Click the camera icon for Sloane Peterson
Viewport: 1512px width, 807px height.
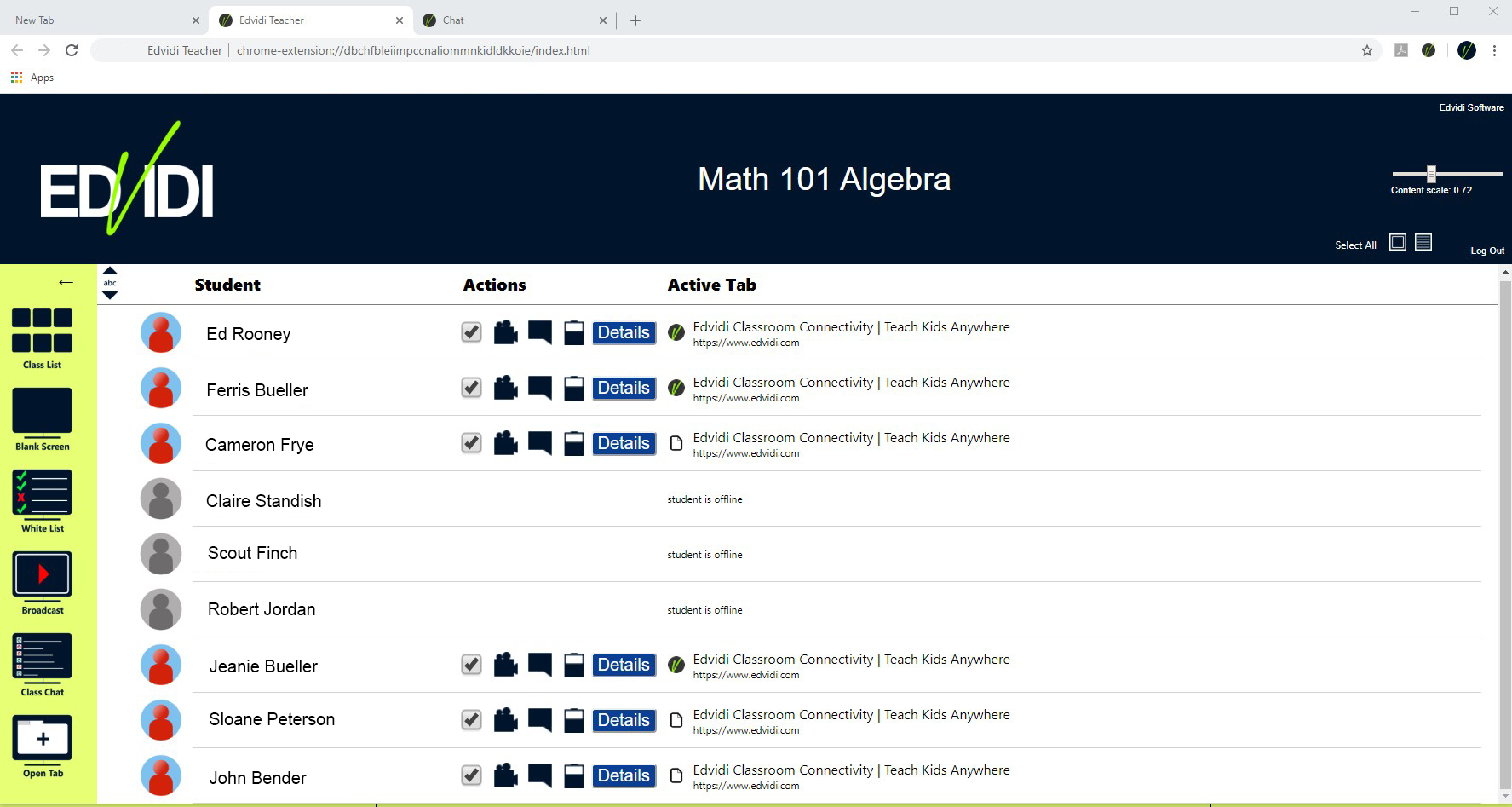pos(506,720)
